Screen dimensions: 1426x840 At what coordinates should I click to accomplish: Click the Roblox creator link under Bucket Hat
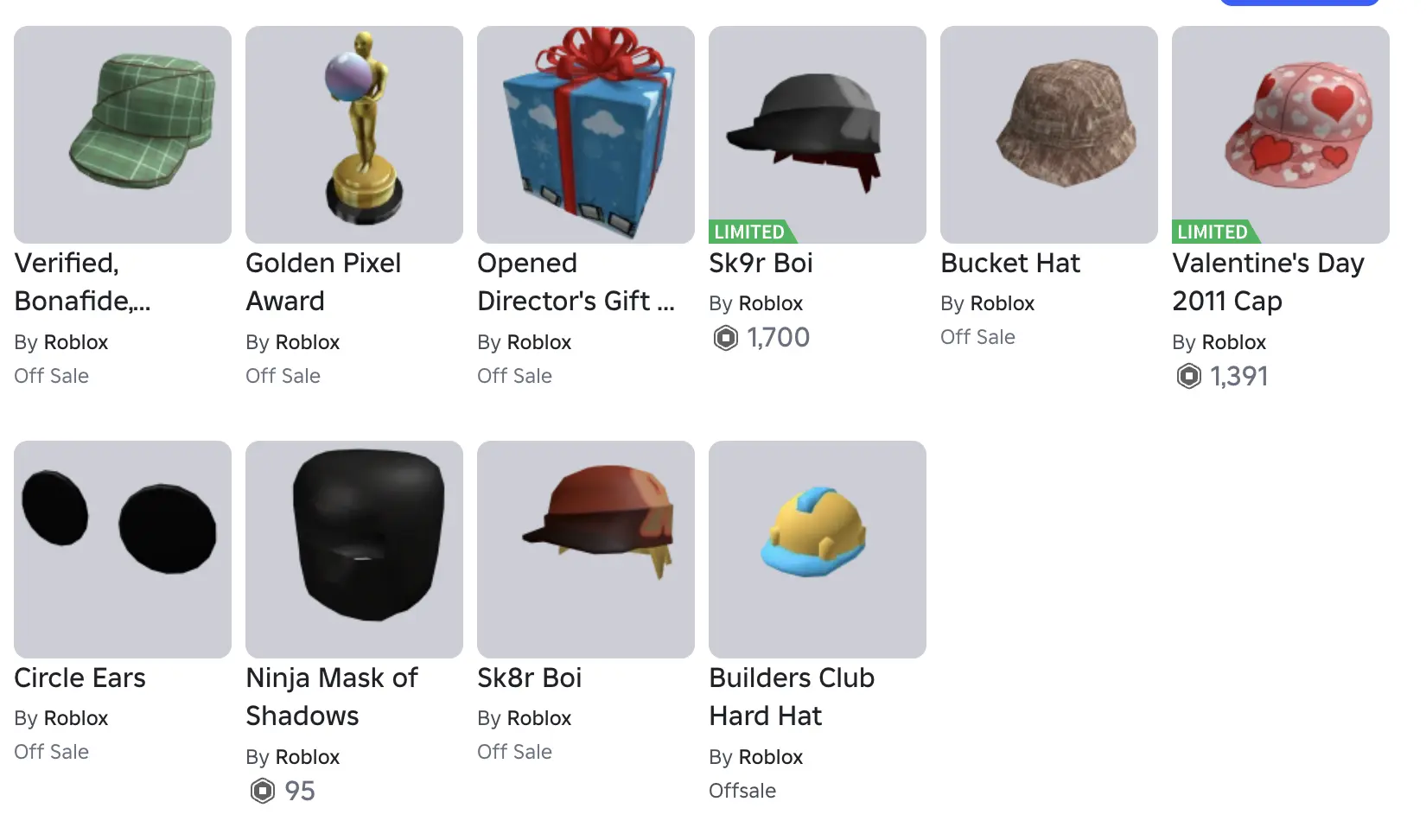coord(1003,303)
